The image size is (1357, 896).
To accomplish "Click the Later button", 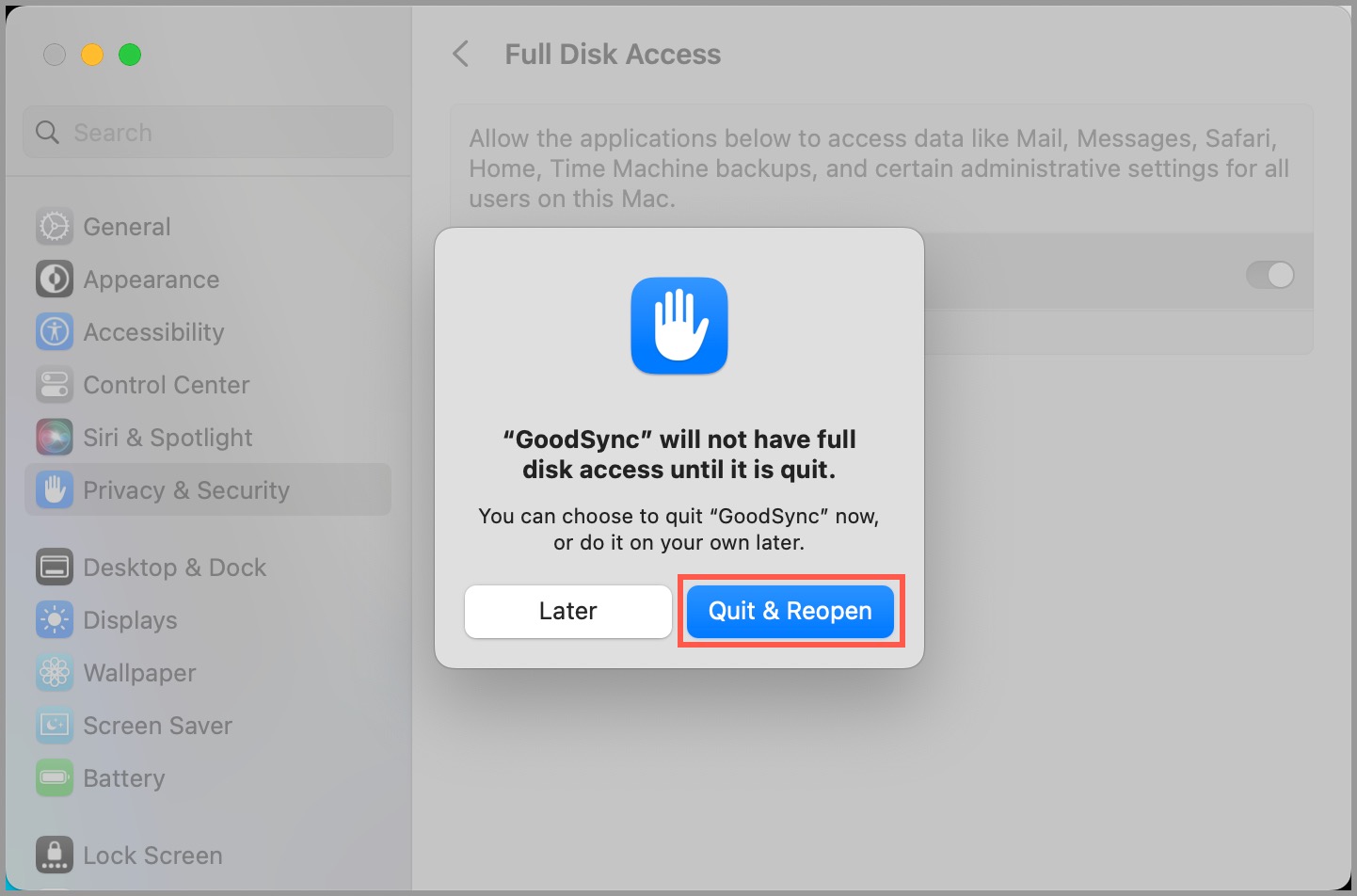I will tap(567, 611).
